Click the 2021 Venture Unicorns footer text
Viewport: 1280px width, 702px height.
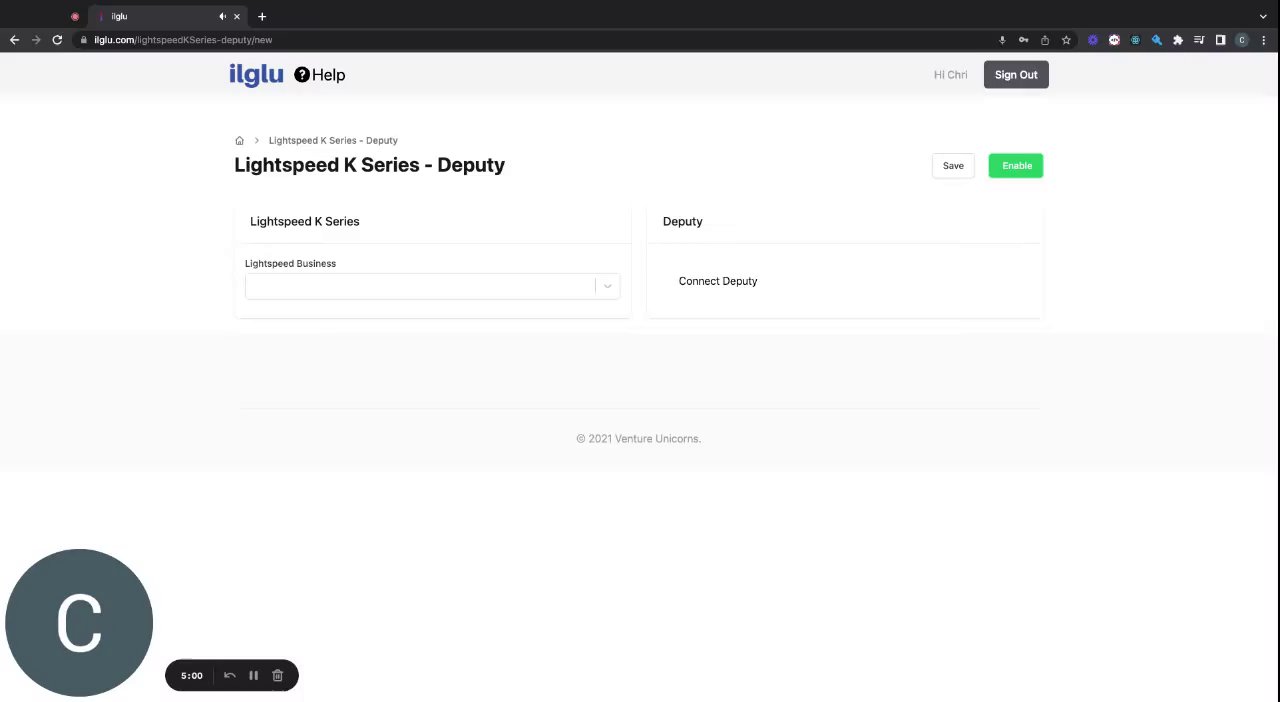[638, 439]
